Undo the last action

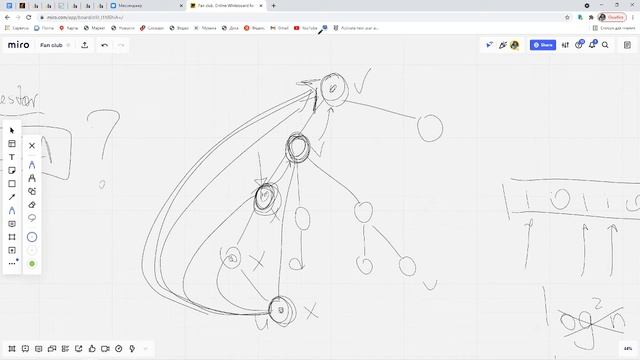[x=104, y=45]
